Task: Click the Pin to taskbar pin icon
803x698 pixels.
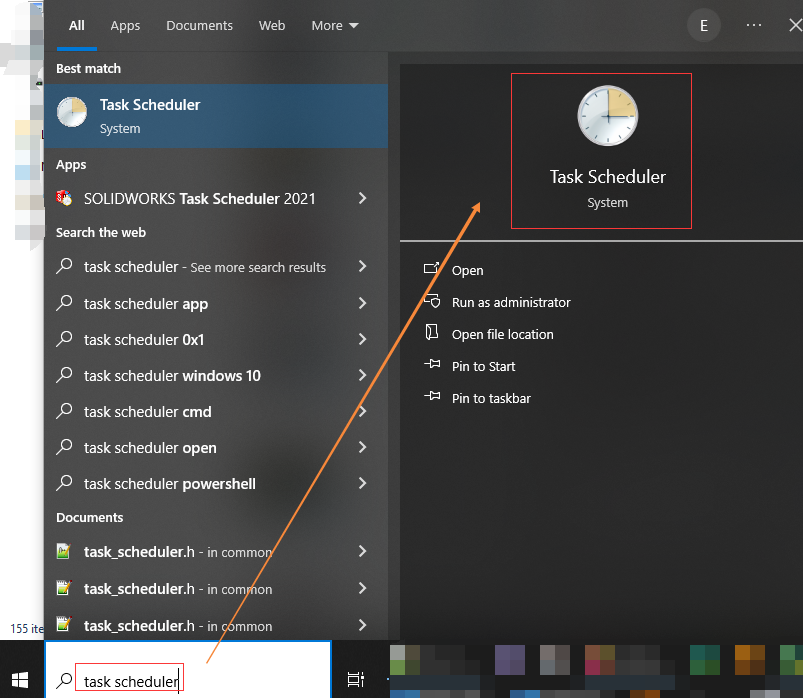Action: (x=432, y=396)
